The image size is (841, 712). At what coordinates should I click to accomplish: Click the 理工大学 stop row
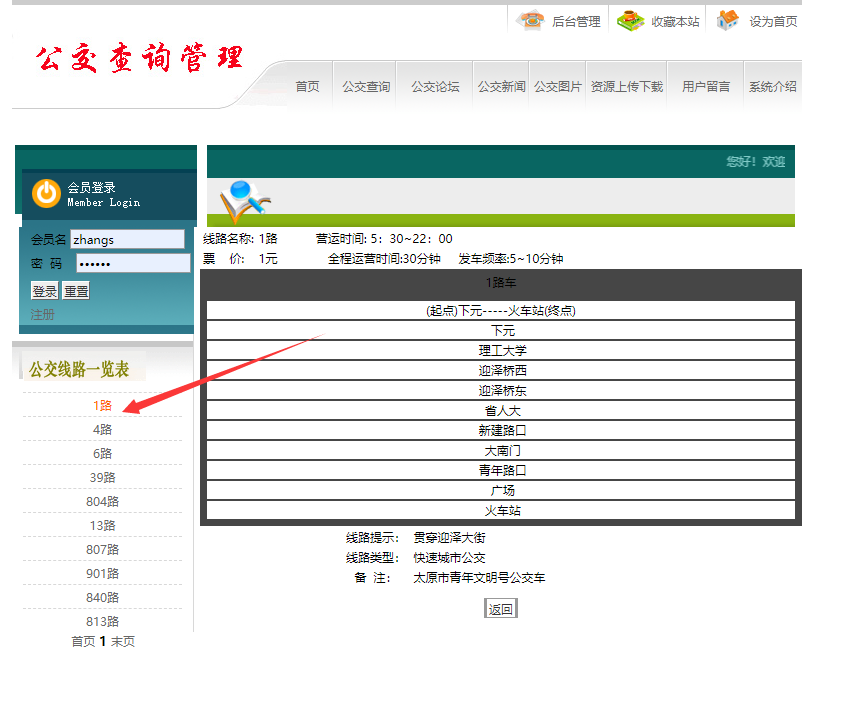(501, 351)
